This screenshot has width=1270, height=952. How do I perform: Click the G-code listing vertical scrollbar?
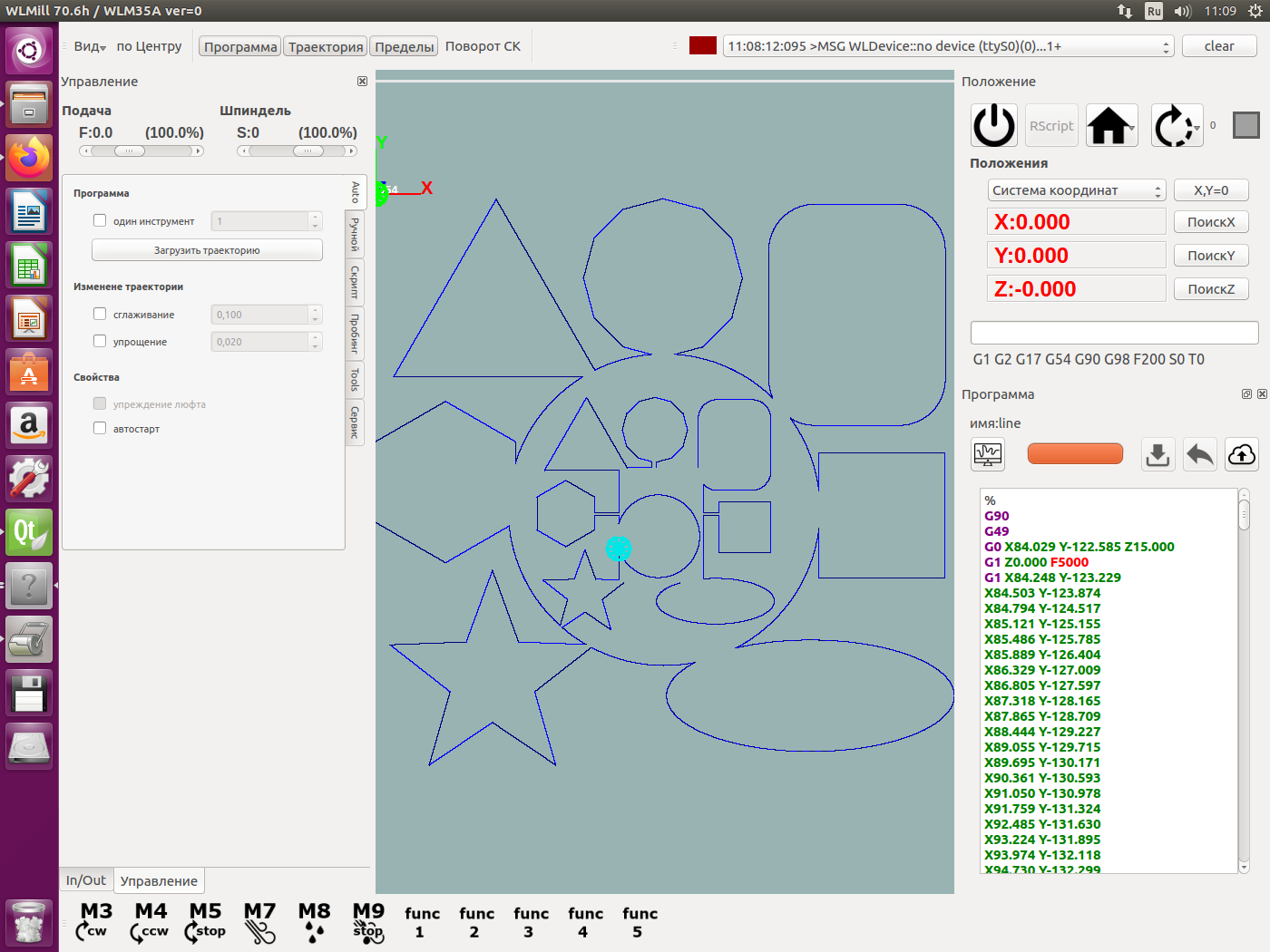coord(1244,681)
